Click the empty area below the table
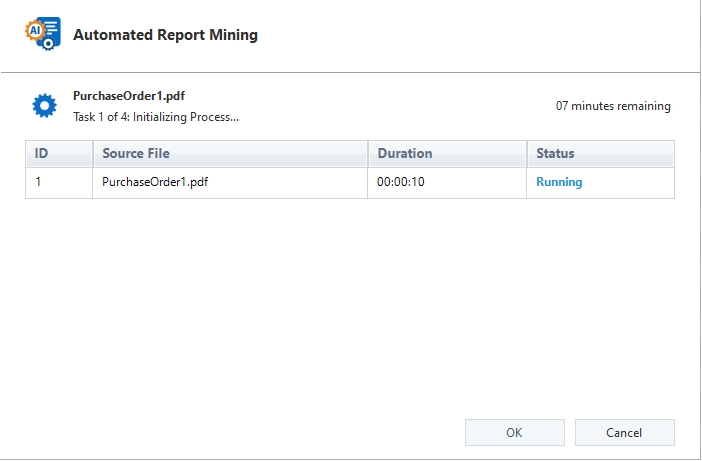702x461 pixels. 350,300
